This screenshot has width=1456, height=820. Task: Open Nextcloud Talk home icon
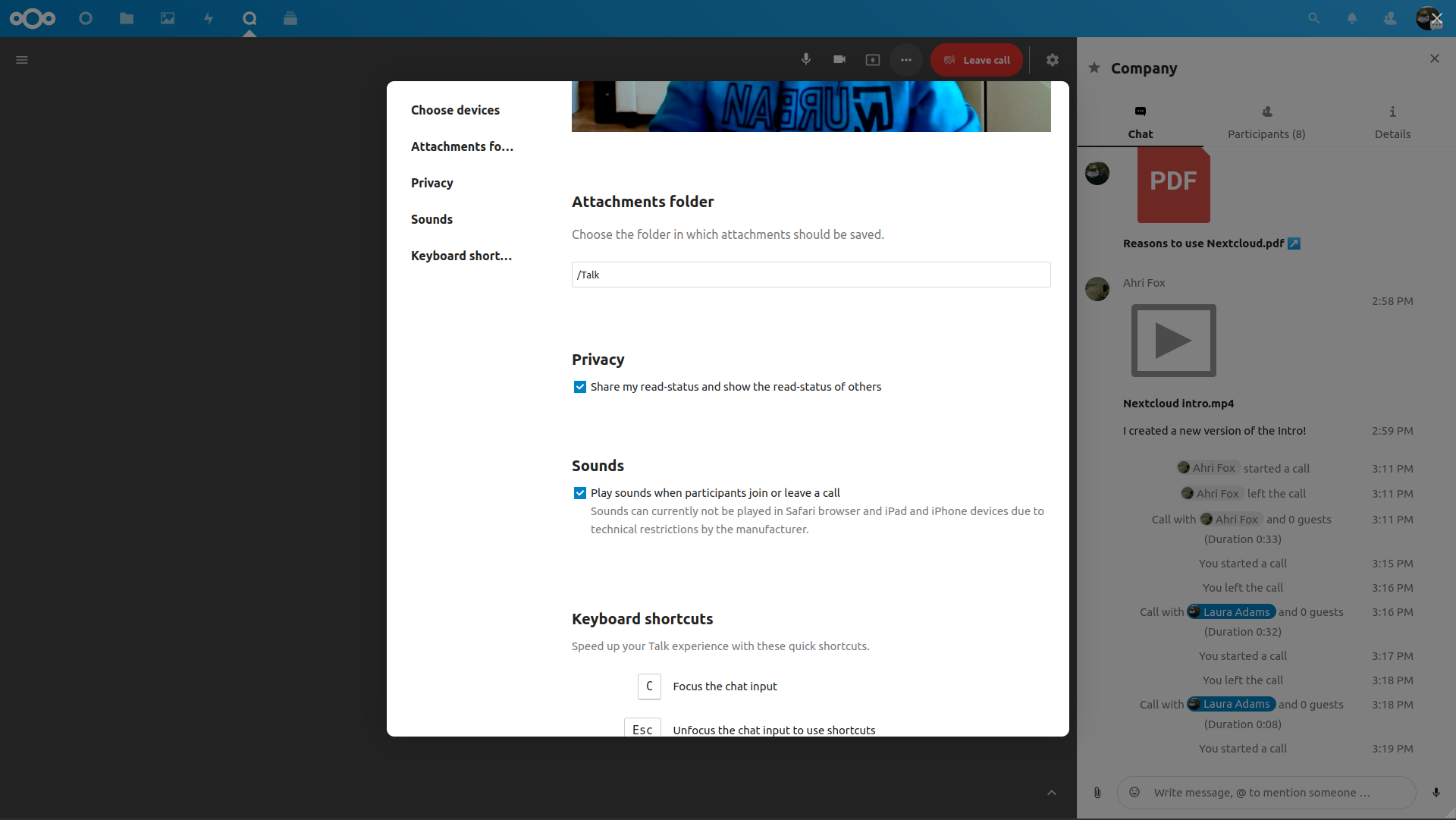[x=249, y=19]
